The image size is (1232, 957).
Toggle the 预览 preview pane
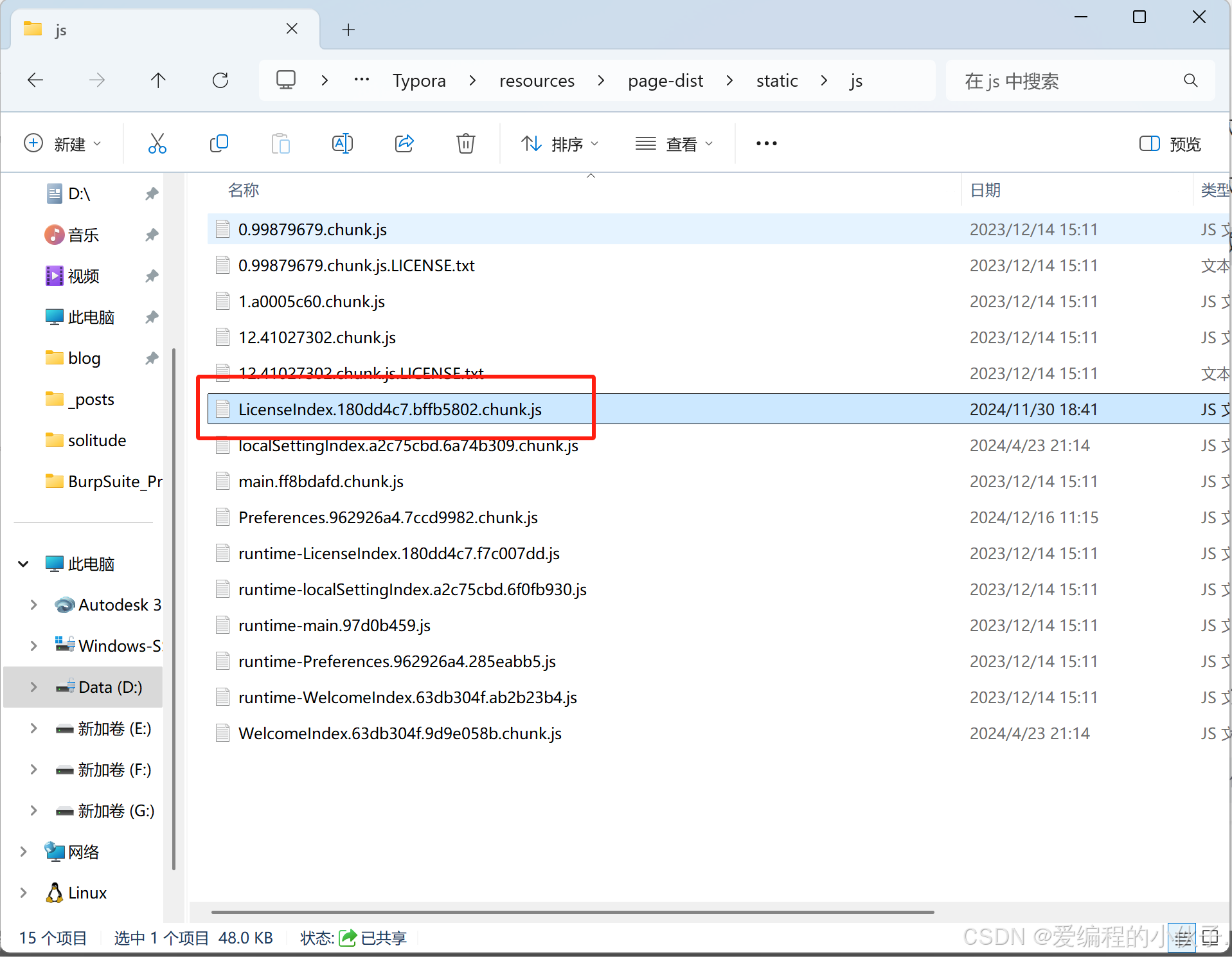pyautogui.click(x=1170, y=144)
